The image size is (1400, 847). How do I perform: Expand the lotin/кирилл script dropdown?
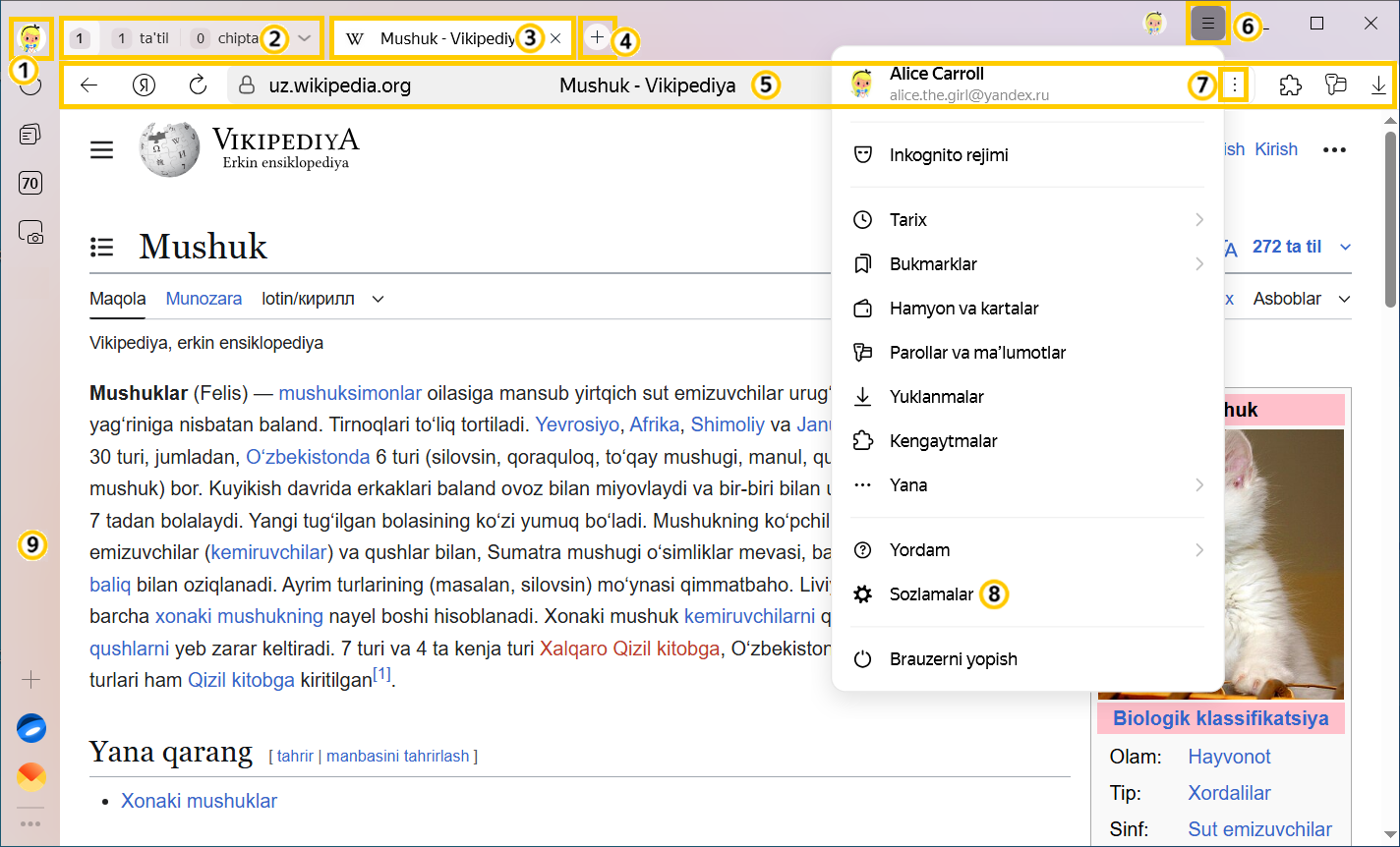378,299
